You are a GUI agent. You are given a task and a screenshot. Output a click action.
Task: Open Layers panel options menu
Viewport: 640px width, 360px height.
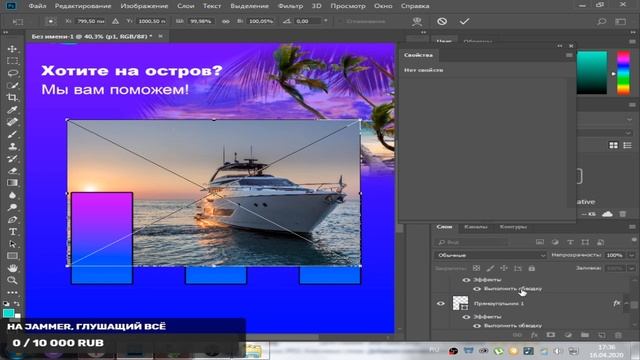632,227
